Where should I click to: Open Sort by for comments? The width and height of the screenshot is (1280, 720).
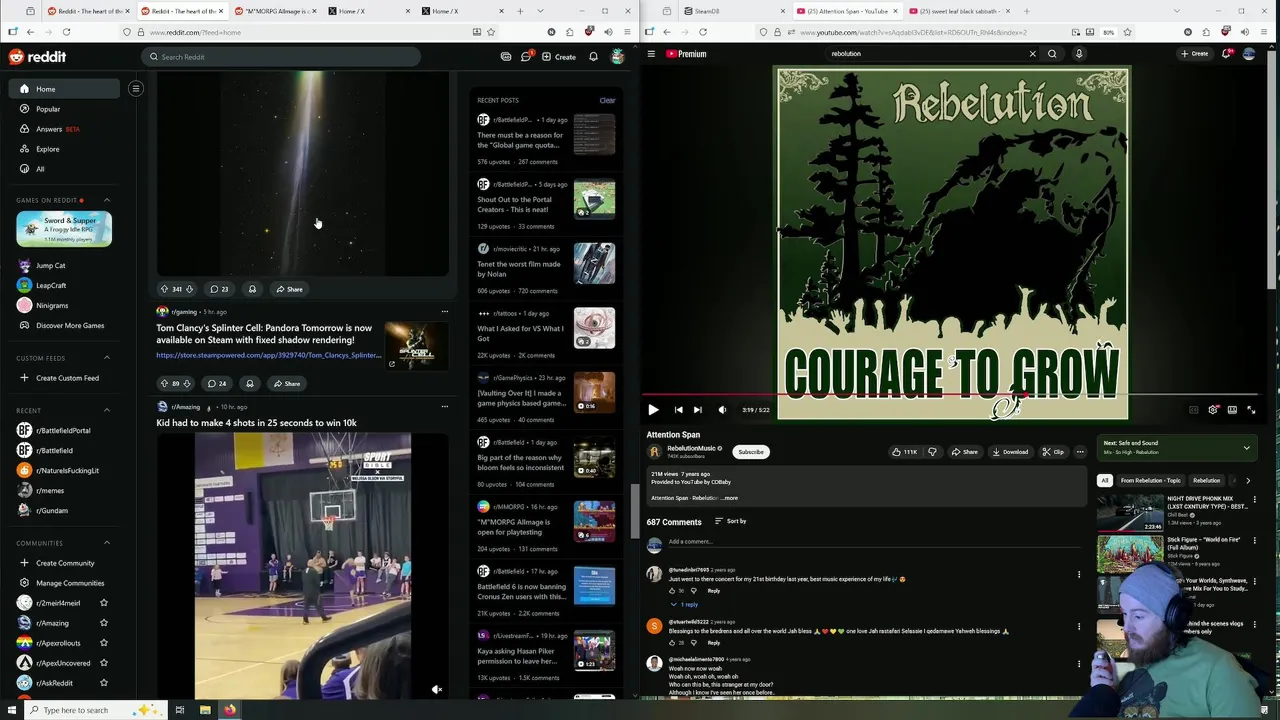pos(730,521)
